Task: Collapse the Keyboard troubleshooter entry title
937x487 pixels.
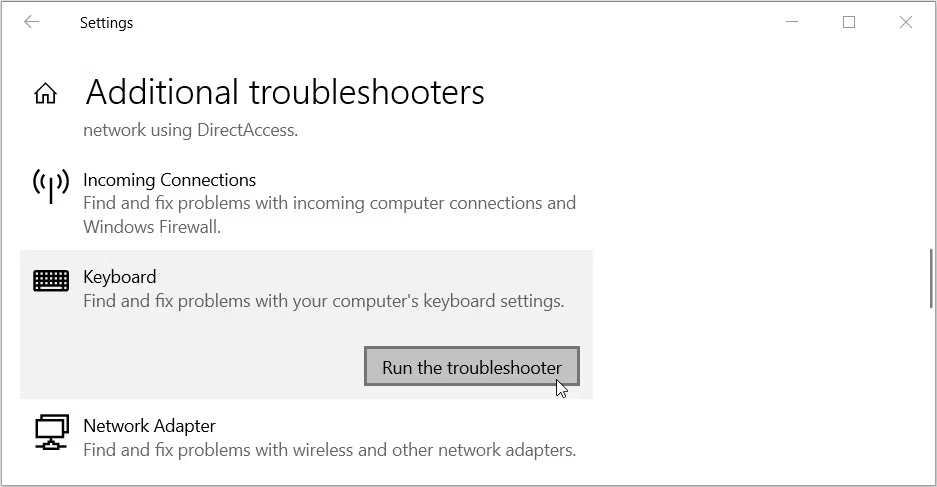Action: 120,277
